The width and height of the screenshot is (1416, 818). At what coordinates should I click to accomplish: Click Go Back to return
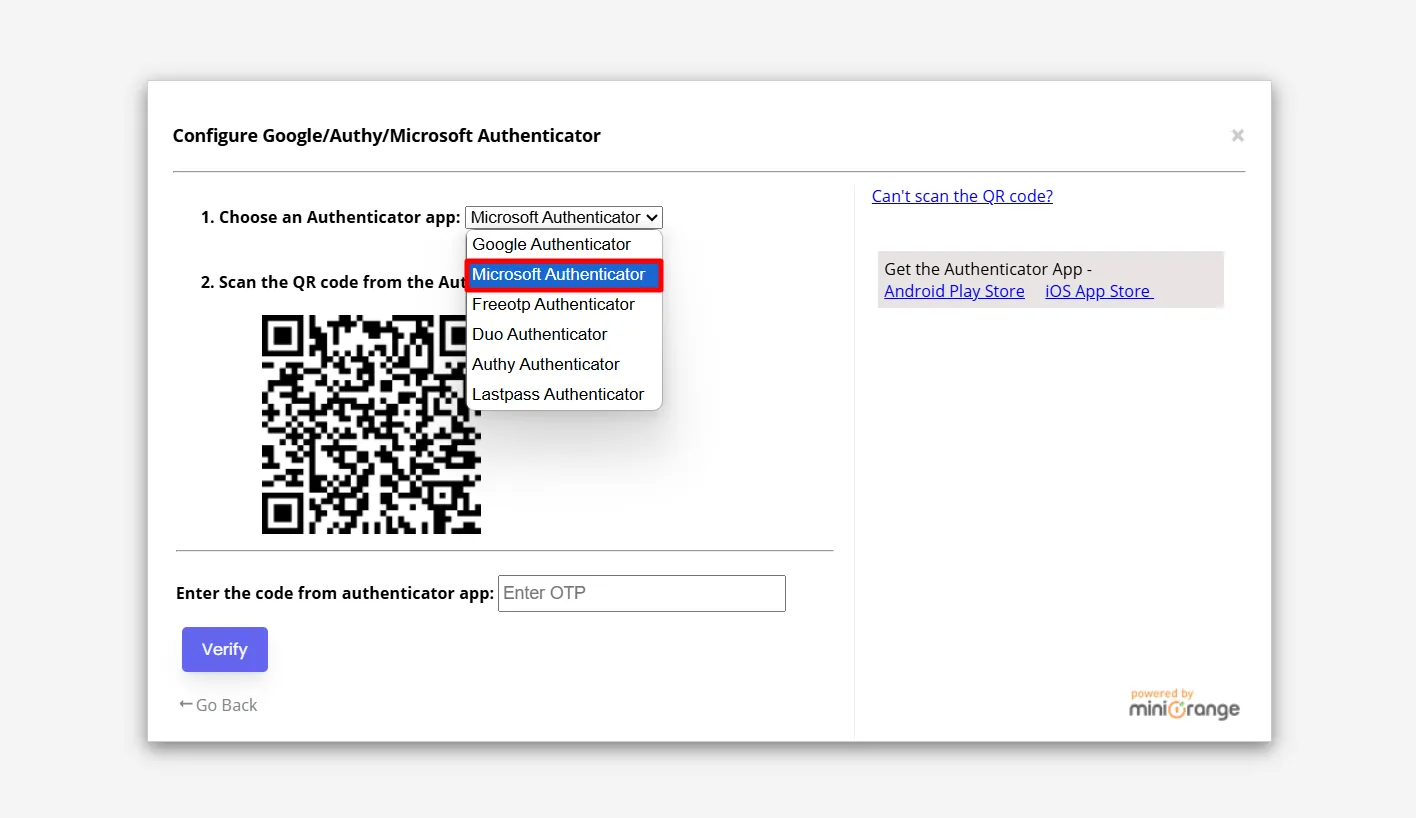click(226, 705)
